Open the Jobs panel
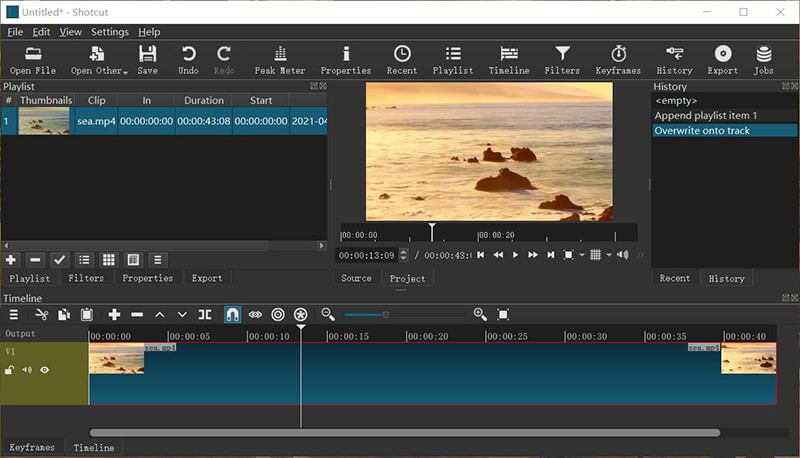The image size is (800, 458). coord(764,60)
